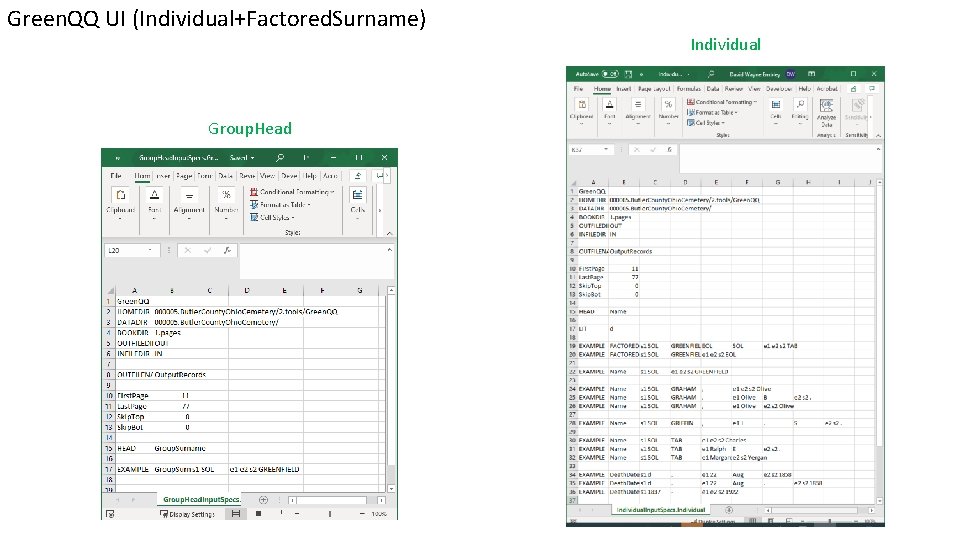Select Insert tab in Individual window

click(x=623, y=89)
